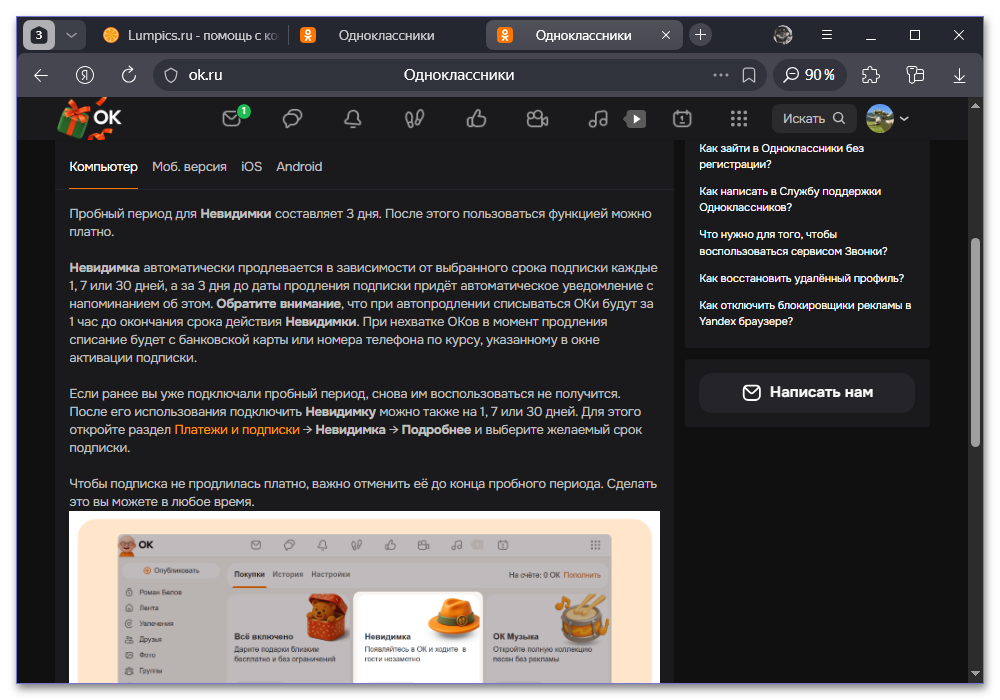Open Как написать в Службу поддержки link
The height and width of the screenshot is (700, 1000).
[790, 200]
